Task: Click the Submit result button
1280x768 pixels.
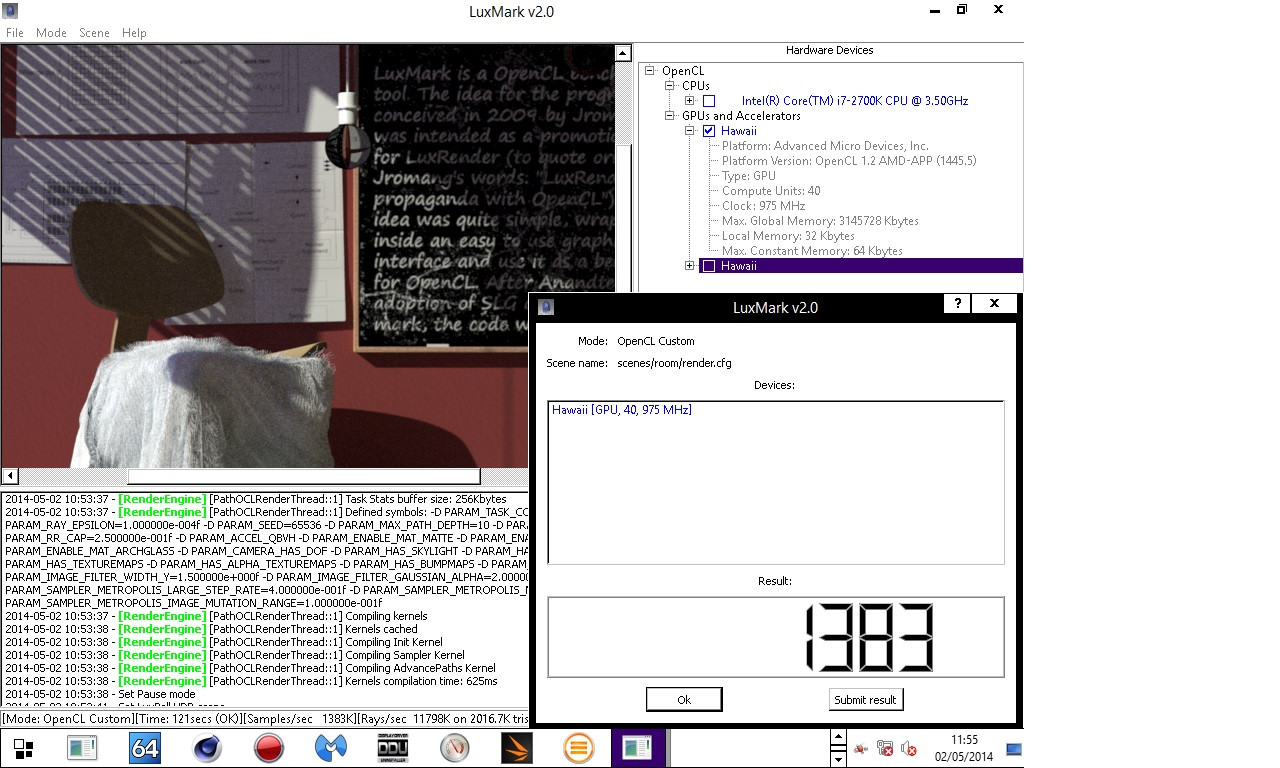Action: coord(866,699)
